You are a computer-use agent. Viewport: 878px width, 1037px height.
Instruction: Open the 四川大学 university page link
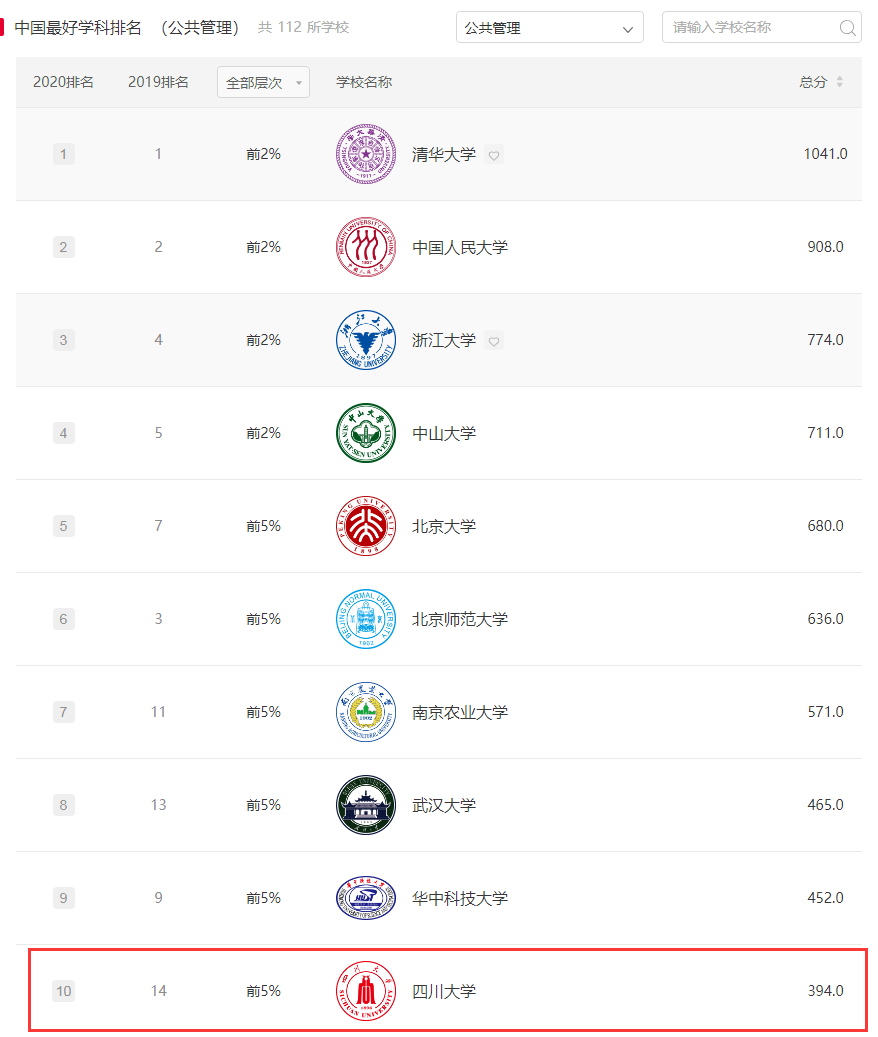point(443,990)
